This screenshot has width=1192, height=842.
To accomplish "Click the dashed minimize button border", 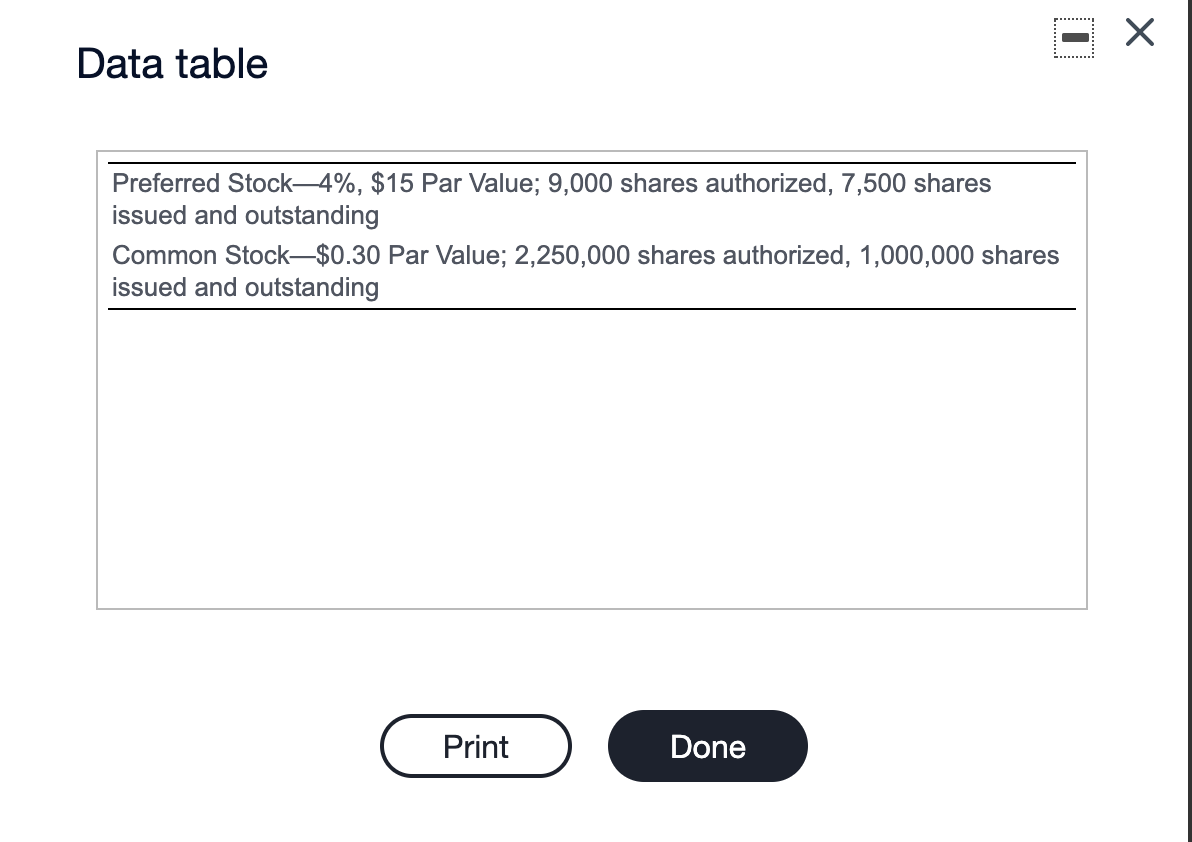I will point(1074,38).
